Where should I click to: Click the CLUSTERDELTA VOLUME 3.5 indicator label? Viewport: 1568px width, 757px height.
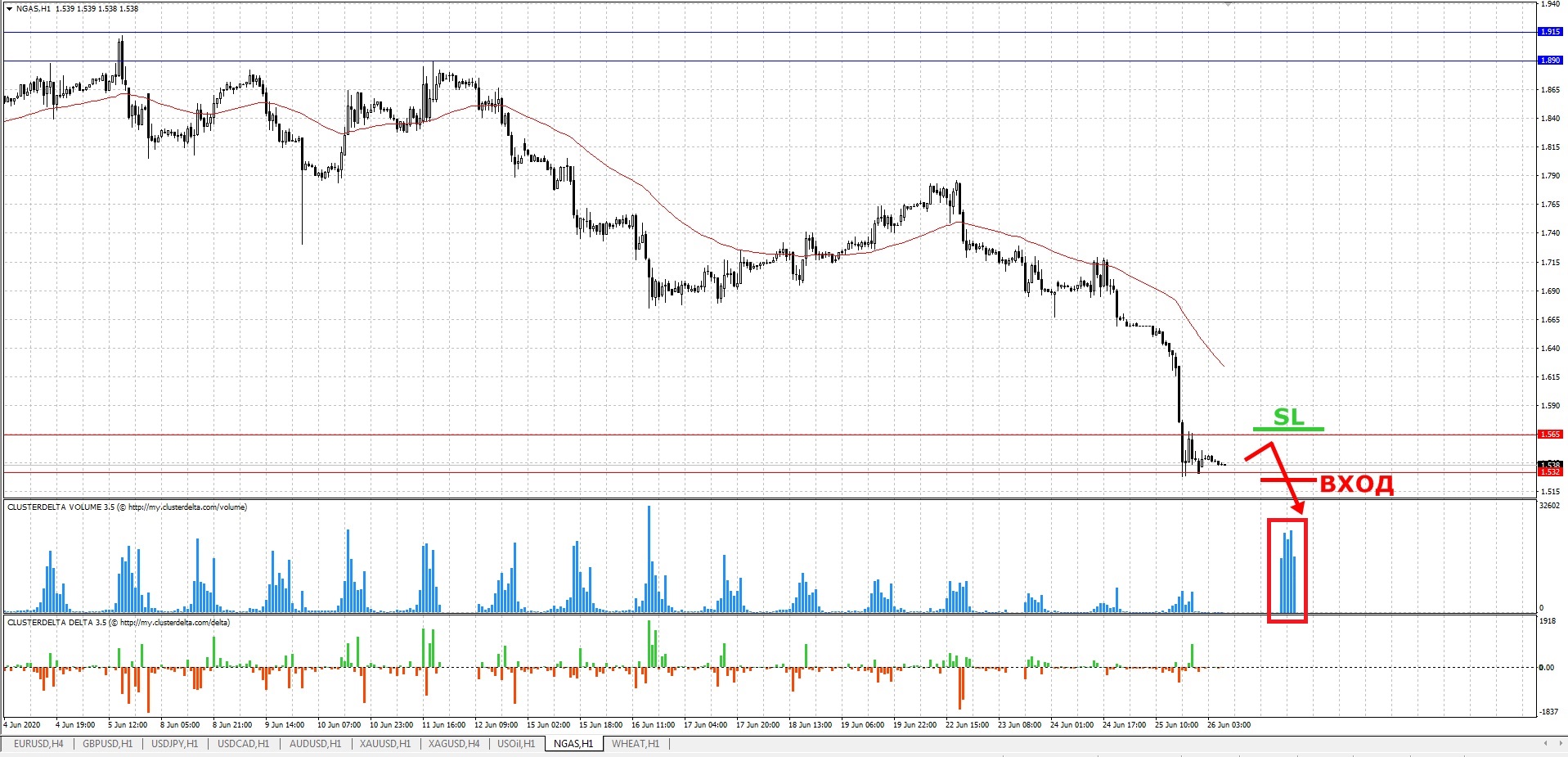pyautogui.click(x=127, y=507)
